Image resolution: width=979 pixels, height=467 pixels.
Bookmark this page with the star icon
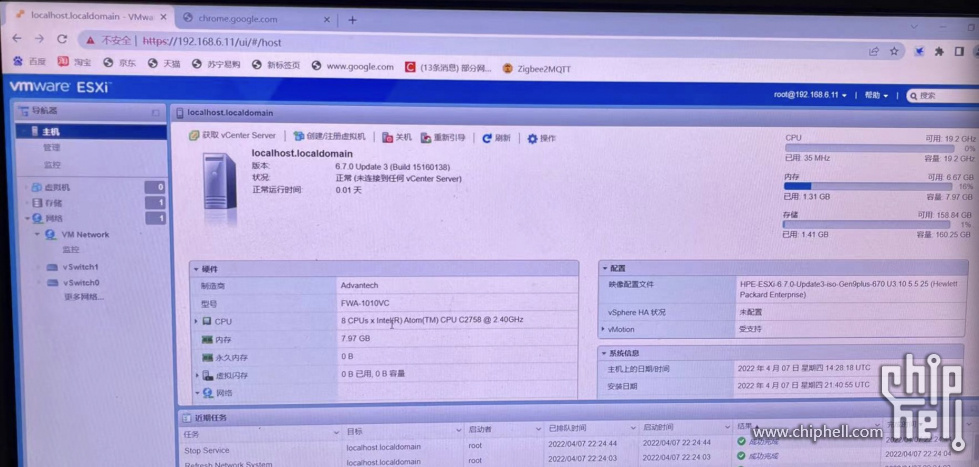894,52
